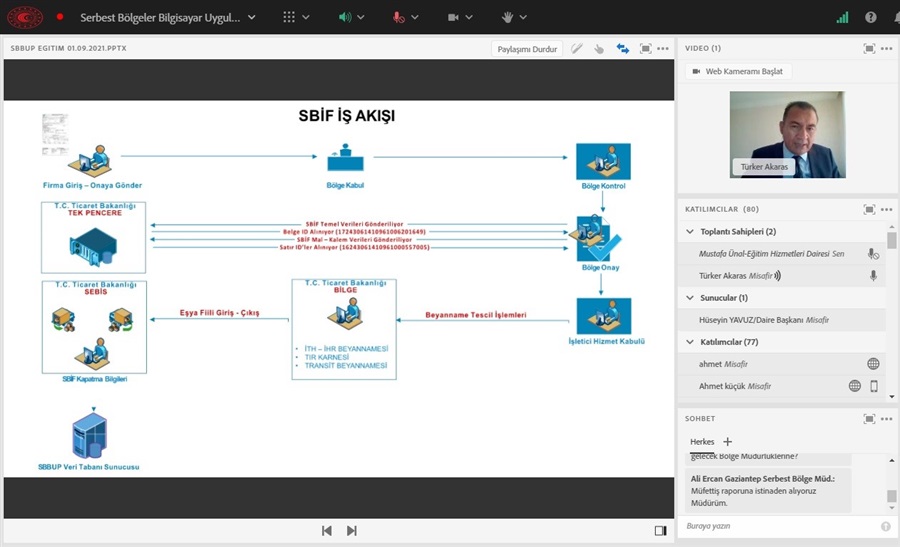This screenshot has height=547, width=900.
Task: Click the Ticaret Bakanlığı logo
Action: coord(25,17)
